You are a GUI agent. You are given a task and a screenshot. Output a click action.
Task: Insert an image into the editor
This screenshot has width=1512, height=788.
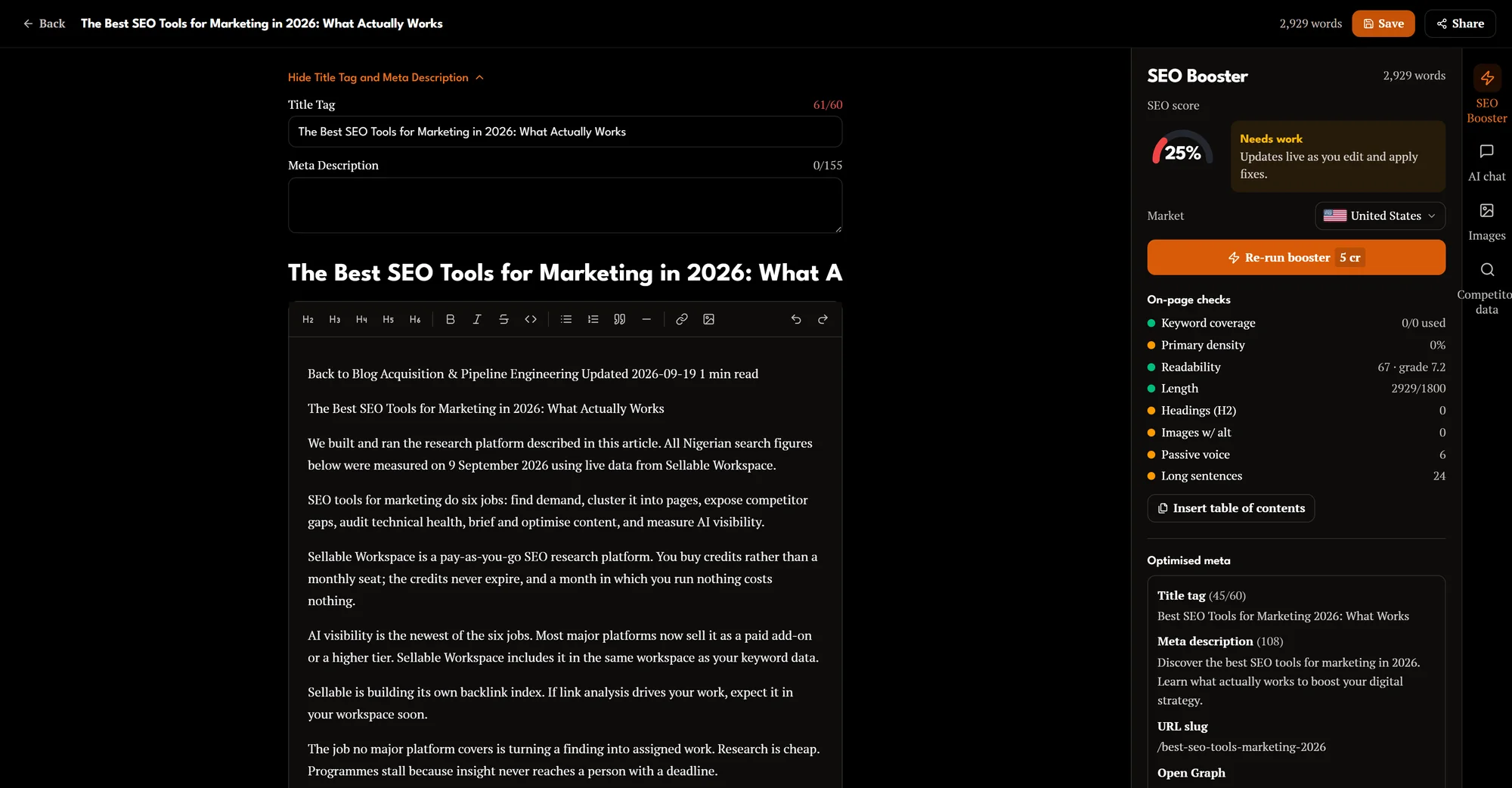[x=708, y=319]
